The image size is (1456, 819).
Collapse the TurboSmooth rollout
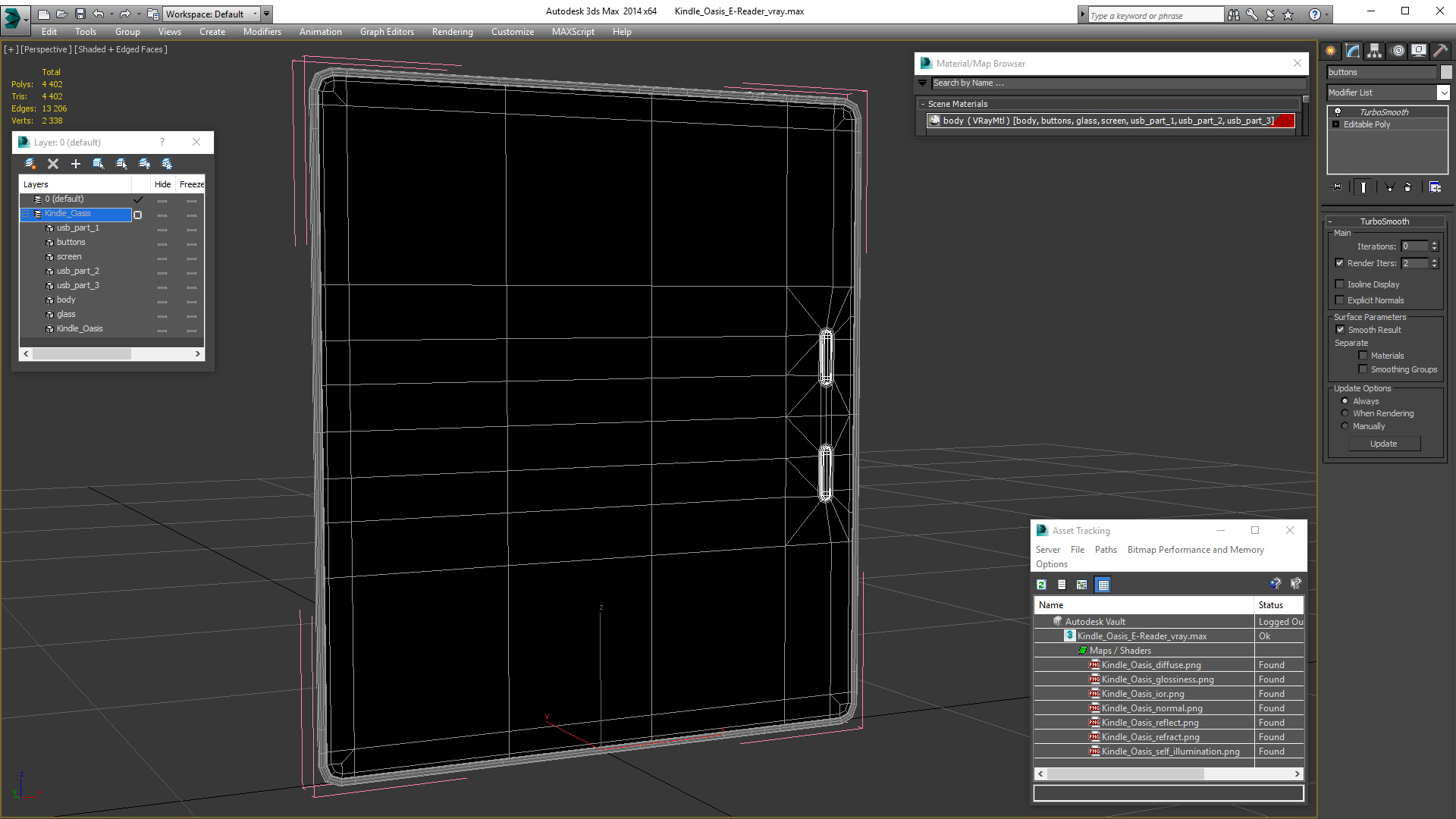click(x=1330, y=221)
